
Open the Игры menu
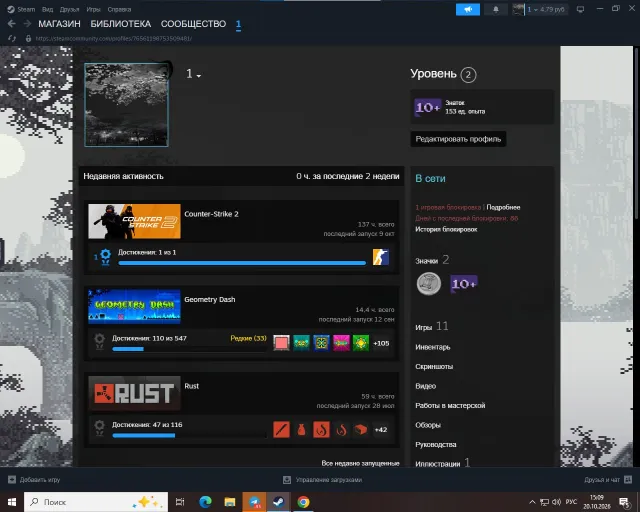point(93,9)
